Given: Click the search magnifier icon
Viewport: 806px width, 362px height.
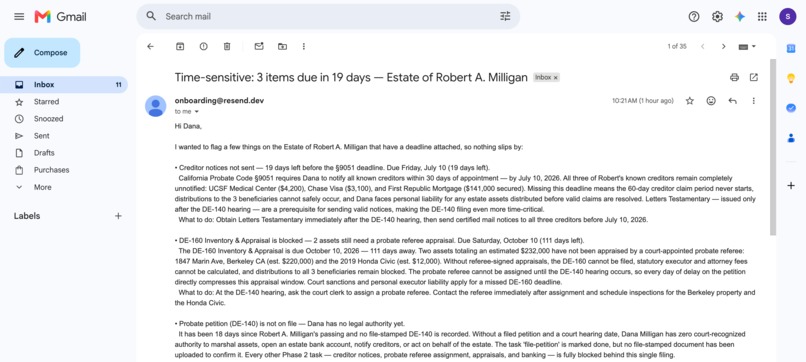Looking at the screenshot, I should click(x=151, y=16).
